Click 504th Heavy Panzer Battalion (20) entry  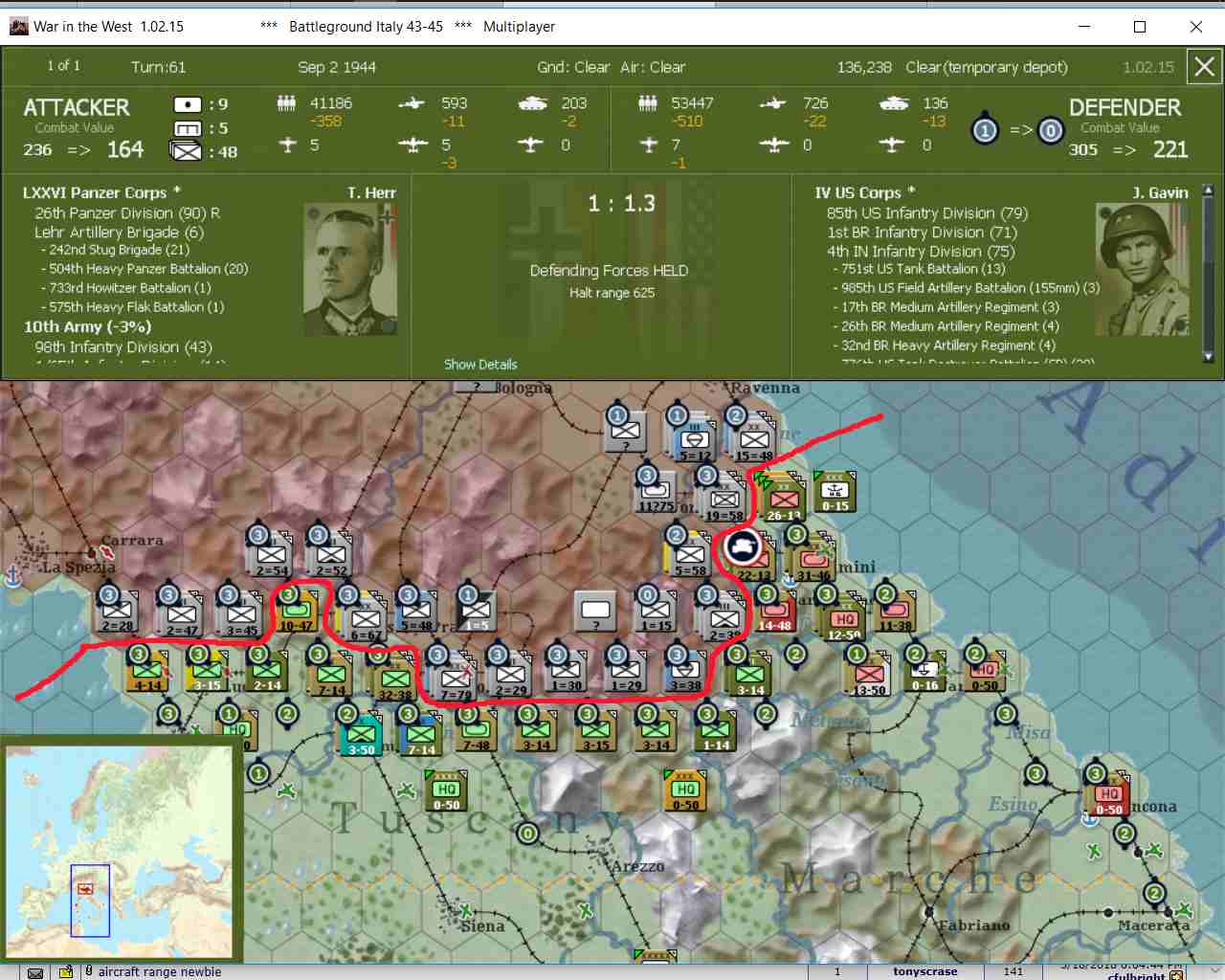click(x=148, y=269)
